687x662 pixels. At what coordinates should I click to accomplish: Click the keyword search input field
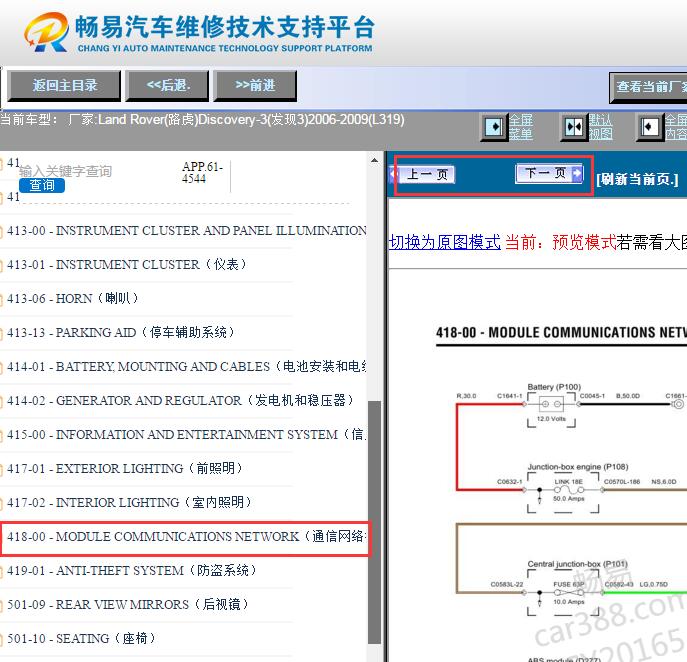tap(66, 171)
